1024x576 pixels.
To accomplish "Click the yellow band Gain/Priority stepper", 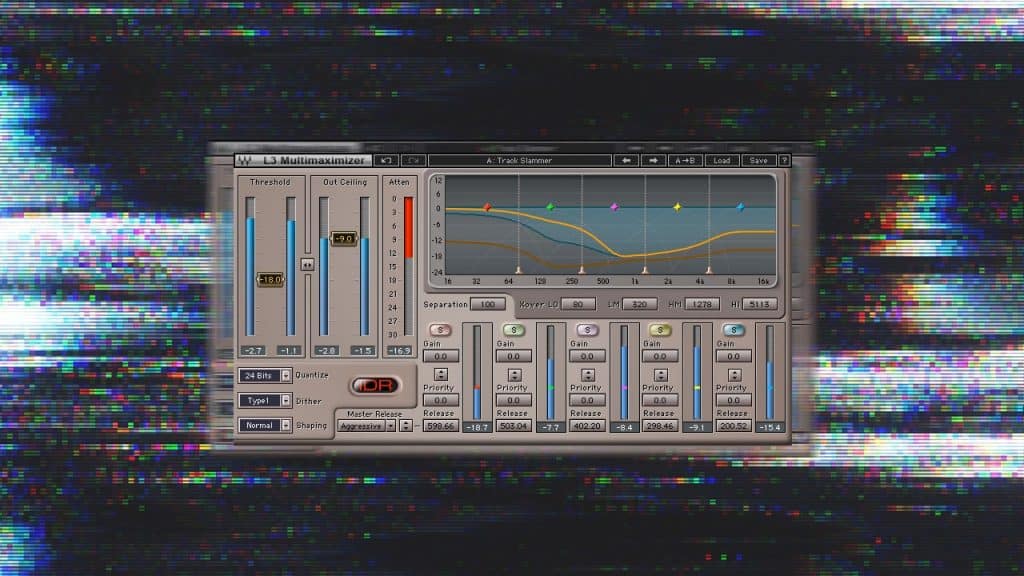I will coord(661,375).
